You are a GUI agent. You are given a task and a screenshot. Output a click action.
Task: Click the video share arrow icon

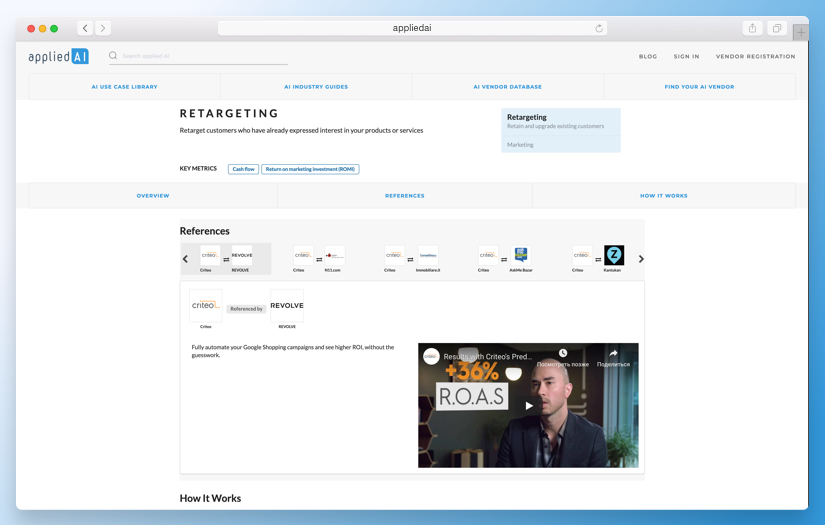click(x=613, y=353)
